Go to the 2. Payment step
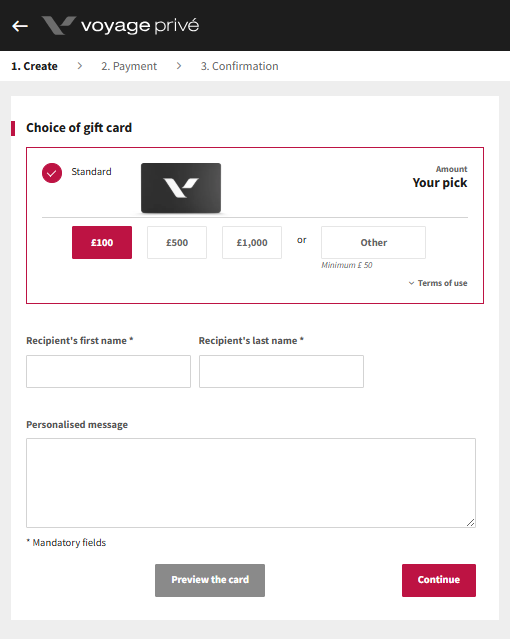Screen dimensions: 510x639 129,66
